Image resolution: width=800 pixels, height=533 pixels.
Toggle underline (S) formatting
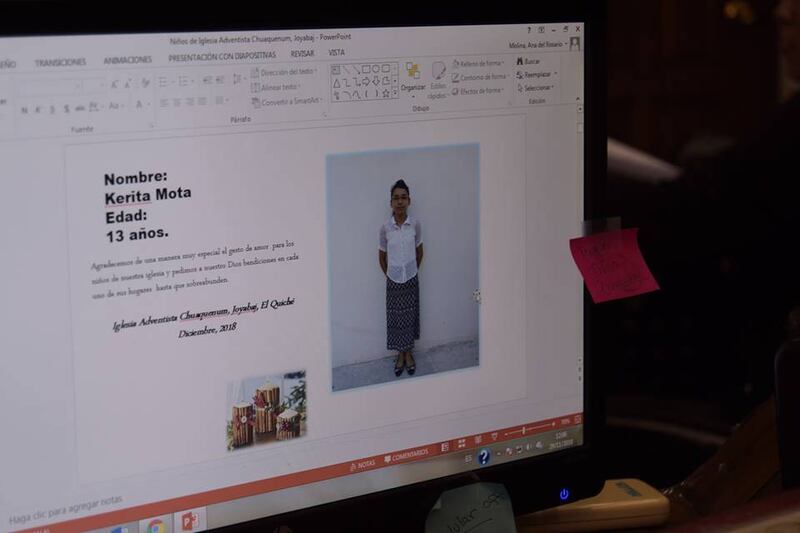(x=52, y=110)
